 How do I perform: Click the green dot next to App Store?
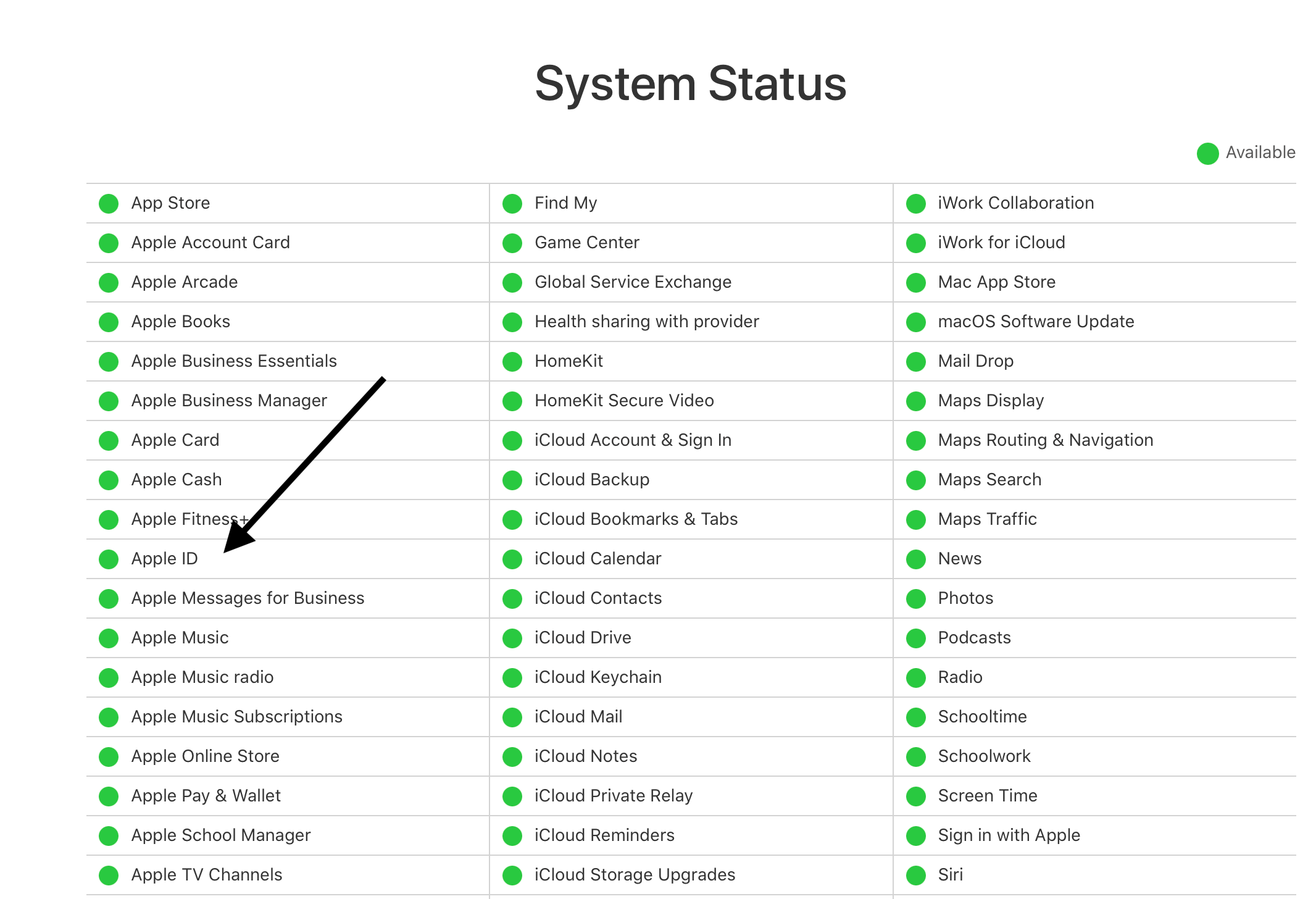coord(109,204)
